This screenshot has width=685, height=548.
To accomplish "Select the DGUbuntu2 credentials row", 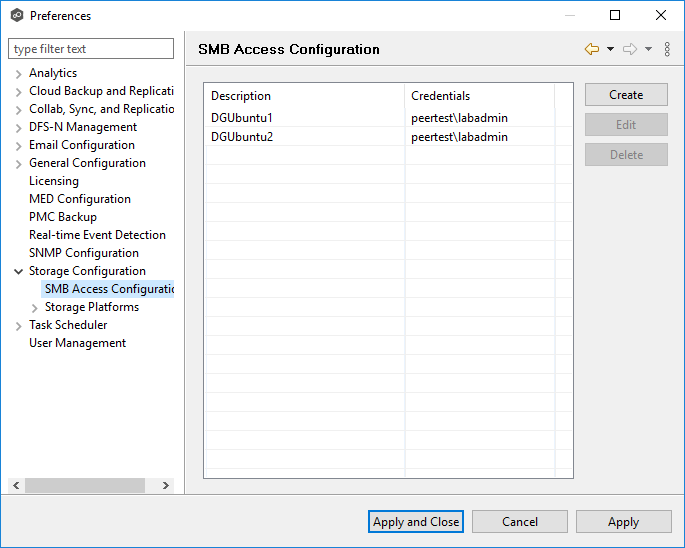I will pos(459,137).
